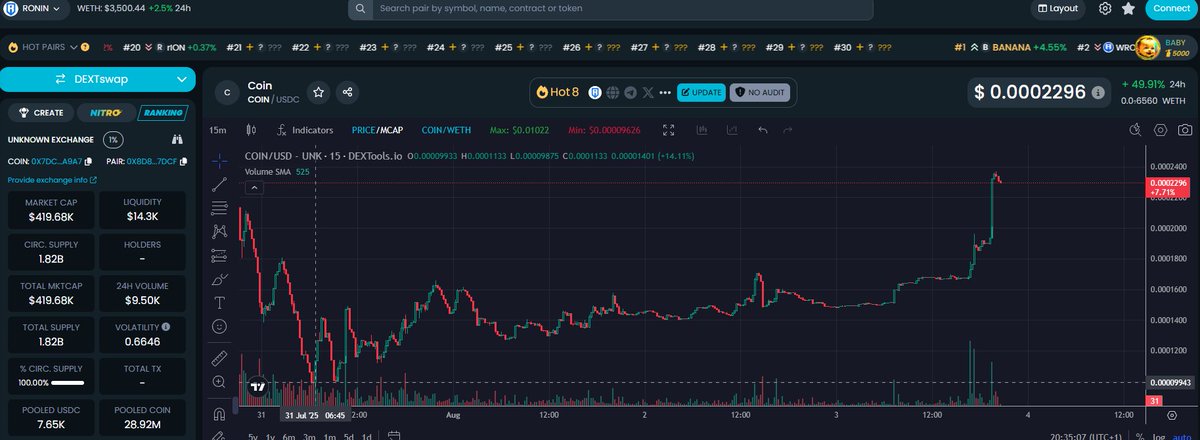Open the RANKING tab
This screenshot has height=440, width=1200.
click(161, 113)
